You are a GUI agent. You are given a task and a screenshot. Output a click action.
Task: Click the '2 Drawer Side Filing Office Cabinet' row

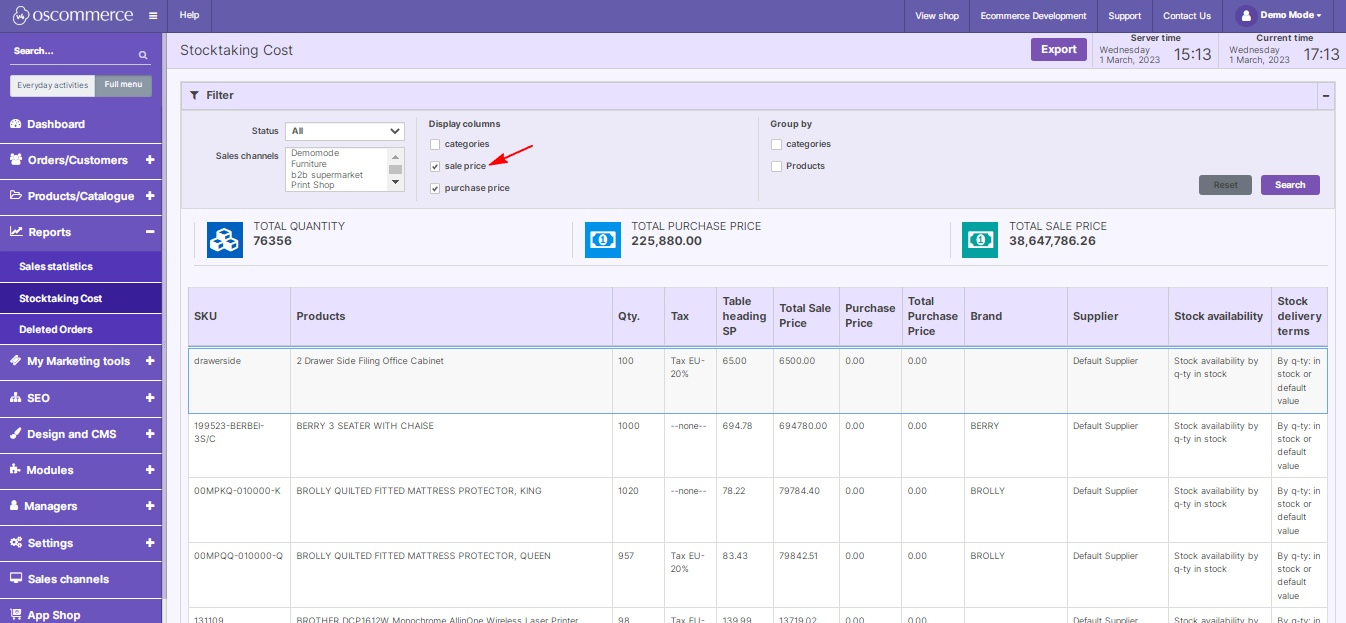click(x=758, y=380)
